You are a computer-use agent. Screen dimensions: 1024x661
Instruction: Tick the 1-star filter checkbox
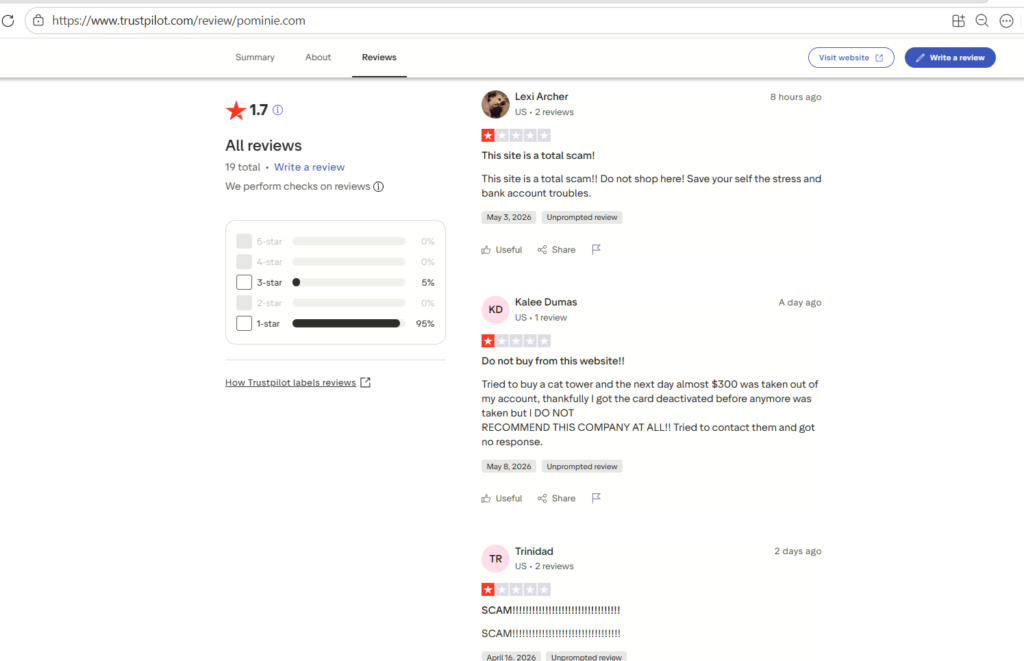[x=244, y=323]
